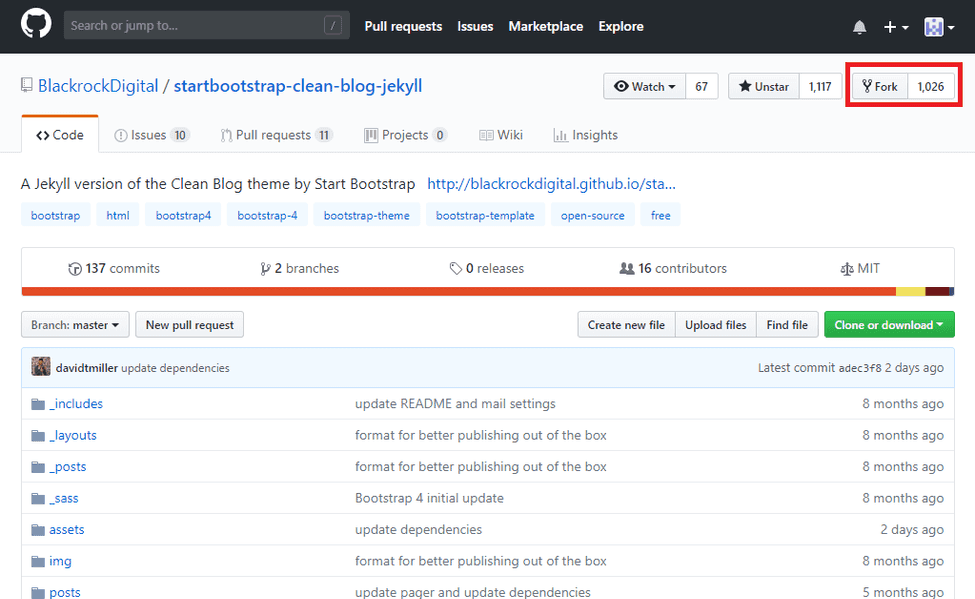Open the user profile avatar menu

pos(937,27)
